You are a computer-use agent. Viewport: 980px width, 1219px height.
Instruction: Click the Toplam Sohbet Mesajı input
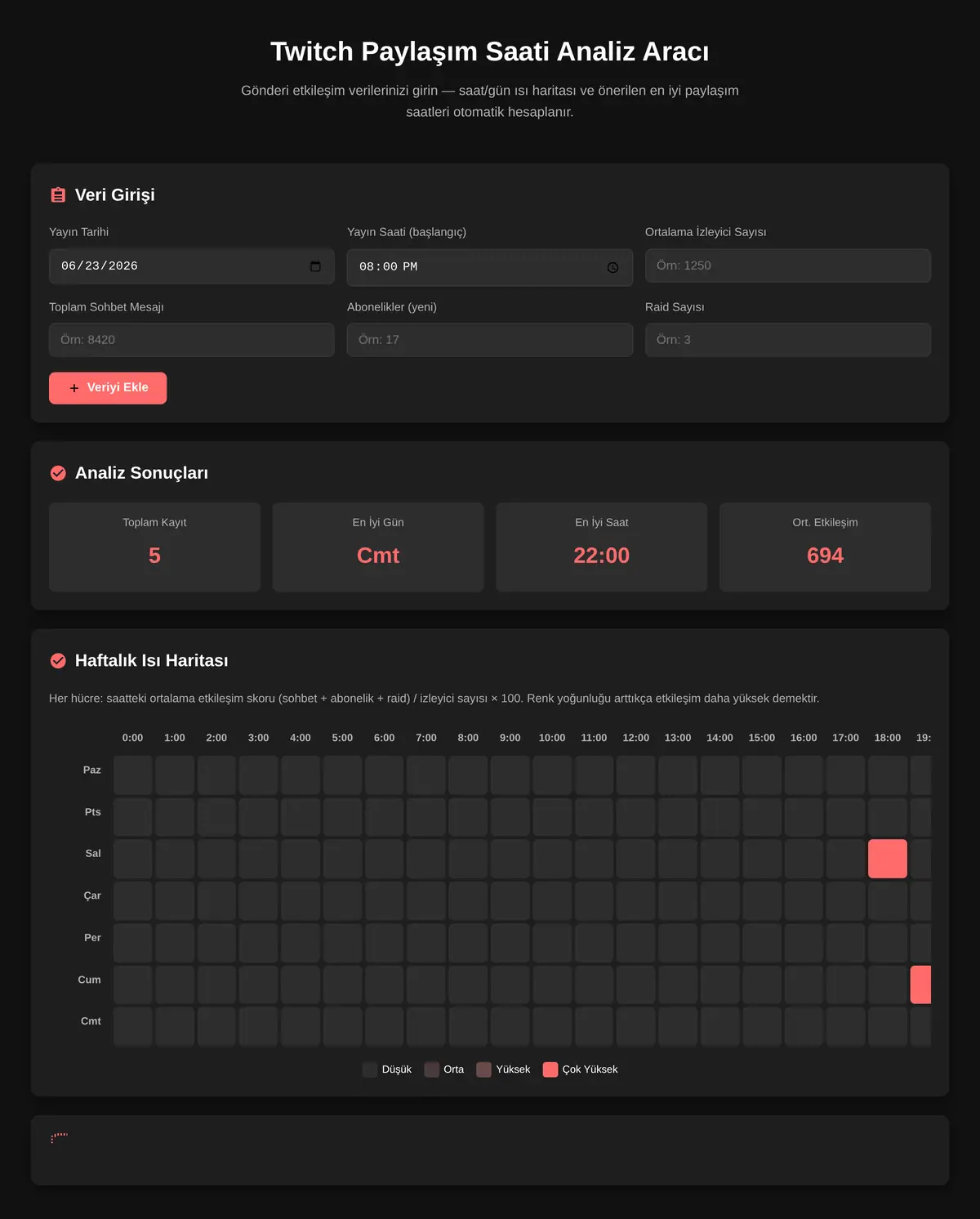tap(192, 340)
